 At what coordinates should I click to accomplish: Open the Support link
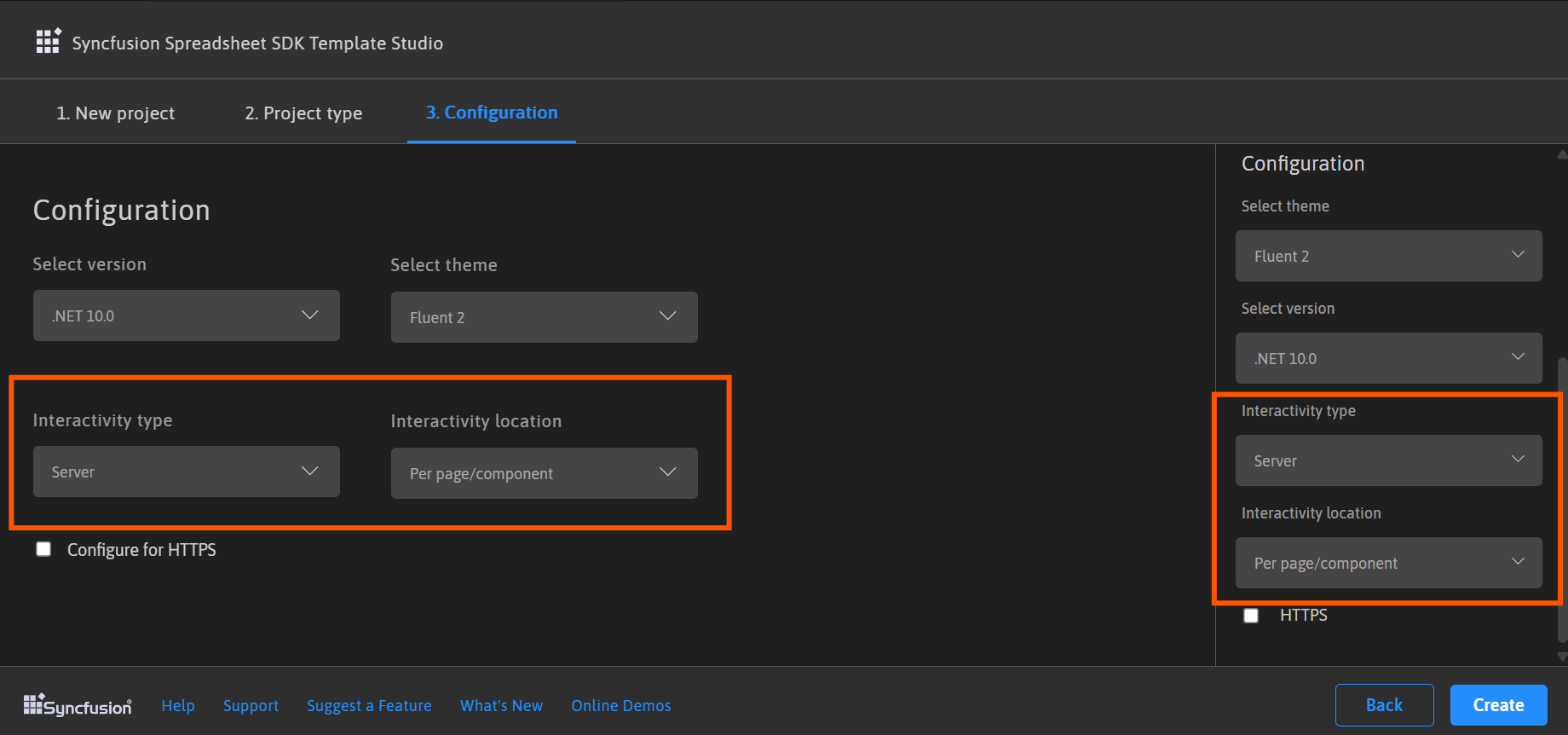(251, 706)
